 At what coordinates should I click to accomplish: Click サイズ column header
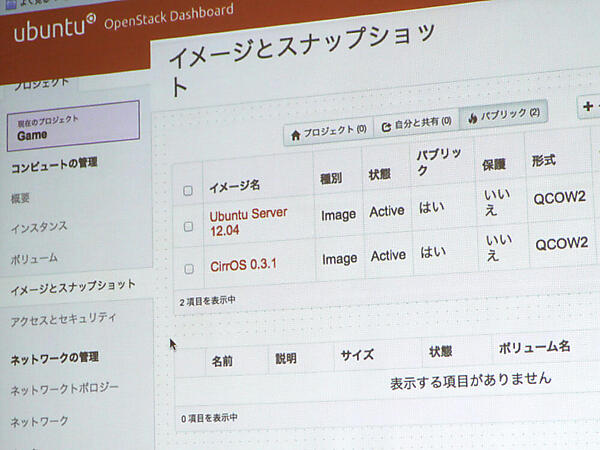click(357, 355)
